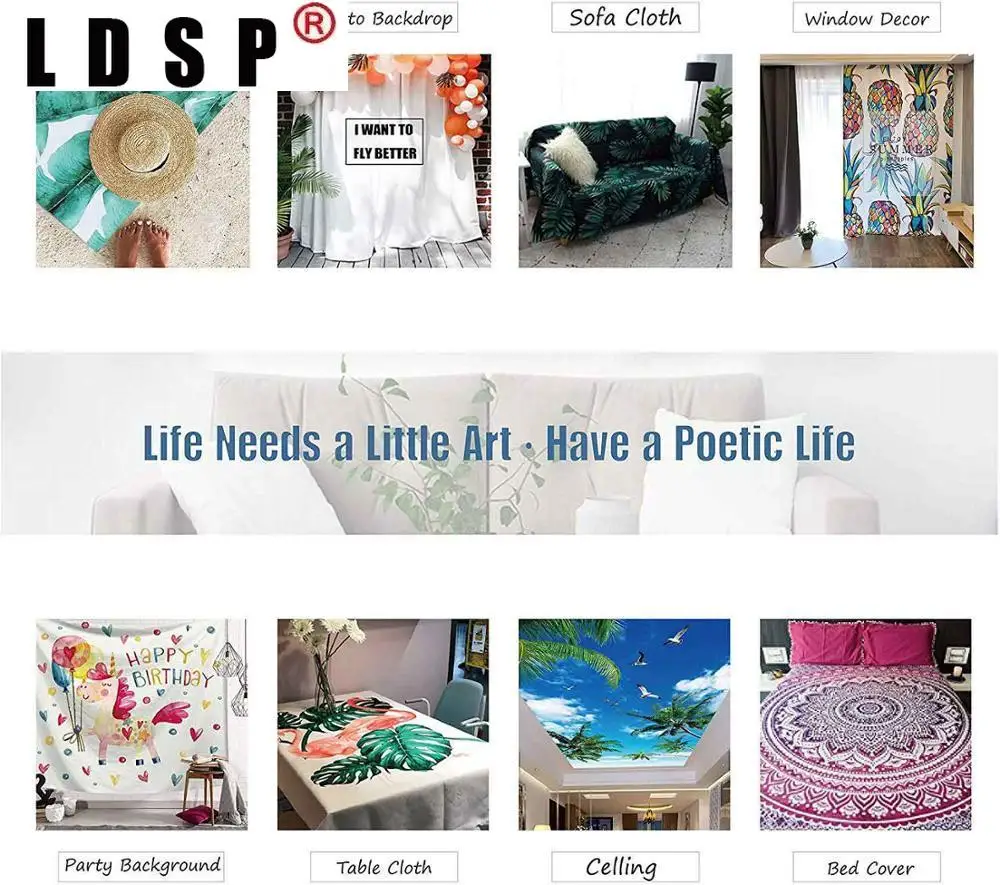Click the I WANT TO FLY BETTER sign
The image size is (1000, 885).
click(385, 142)
